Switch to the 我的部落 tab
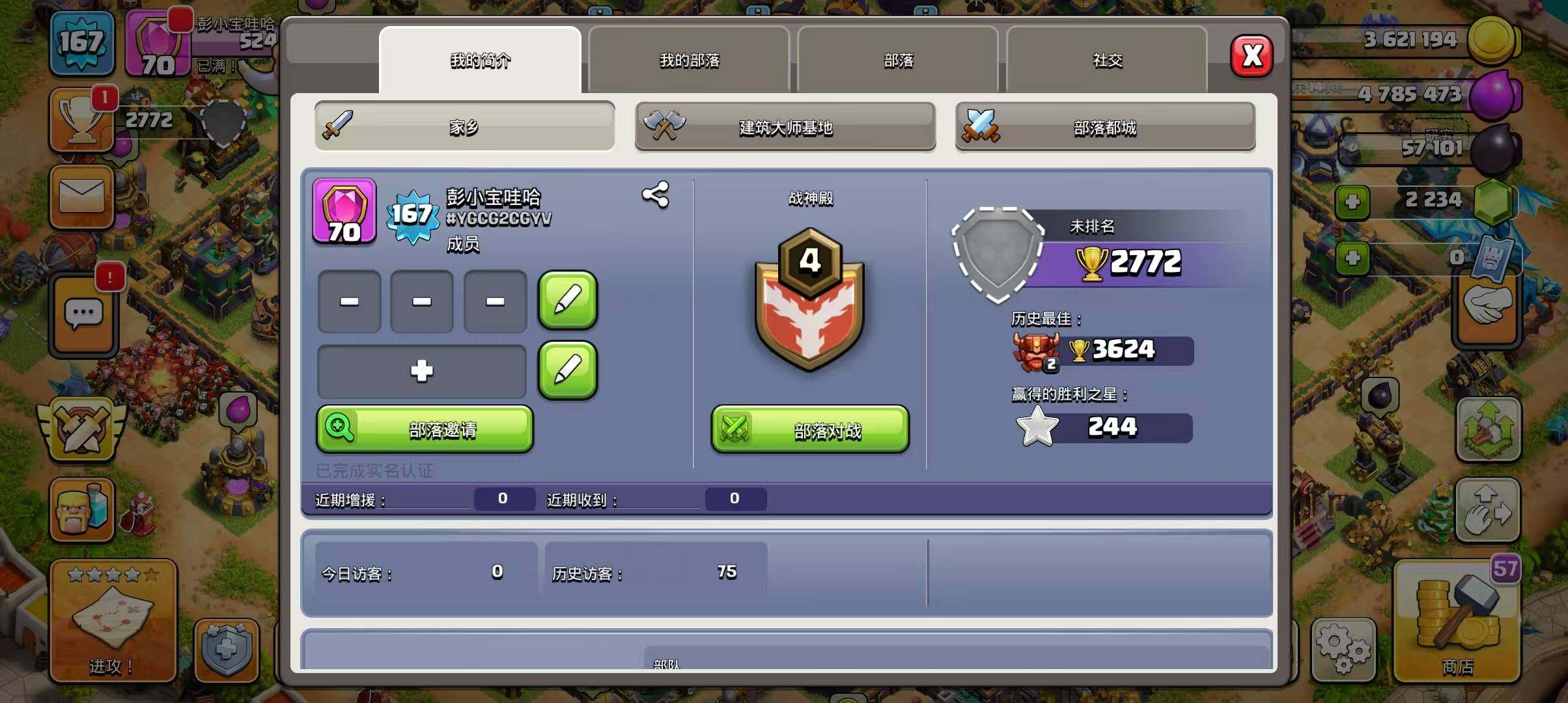 (x=689, y=60)
